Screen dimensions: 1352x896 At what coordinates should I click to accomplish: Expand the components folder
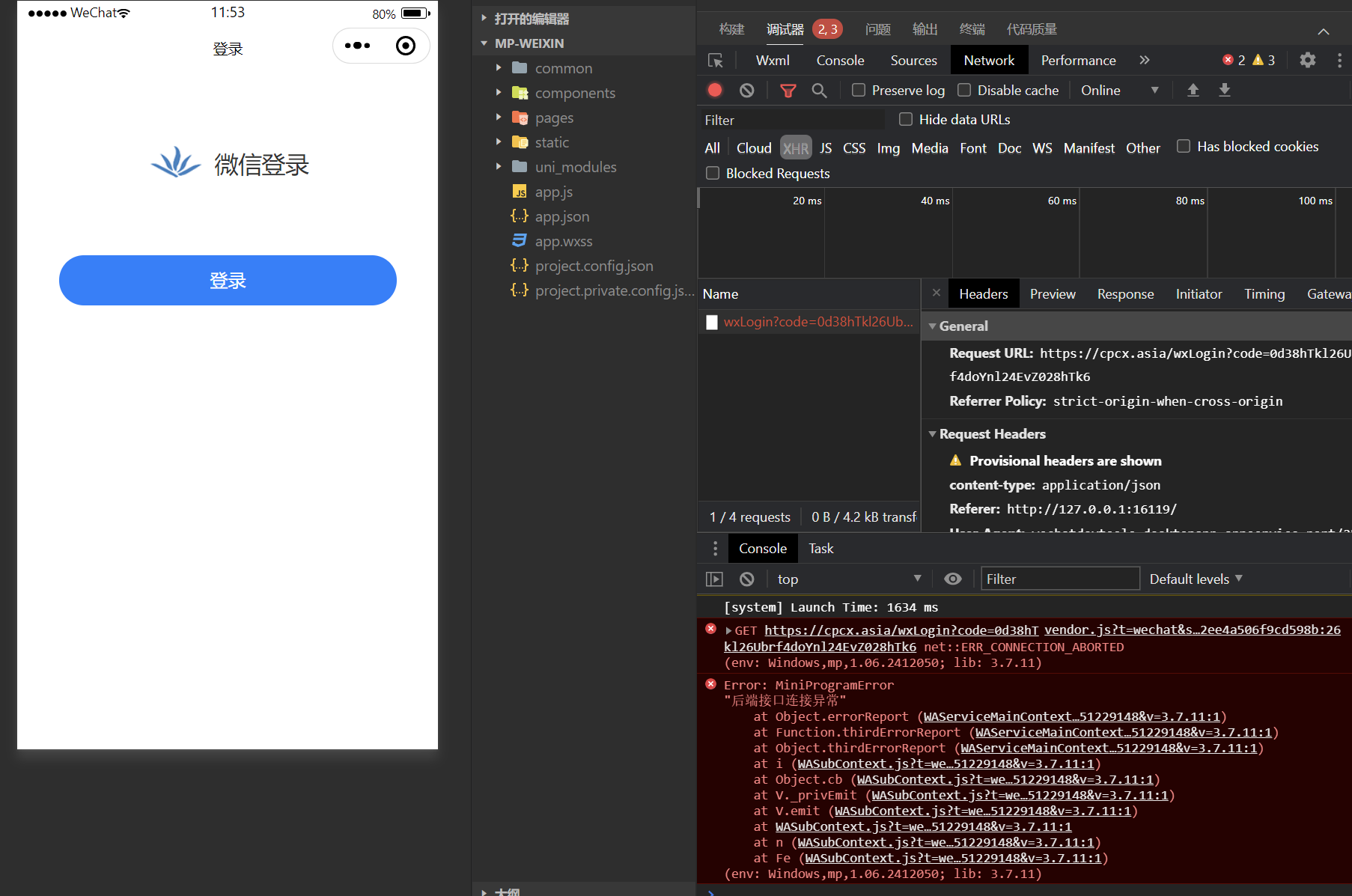pyautogui.click(x=499, y=93)
